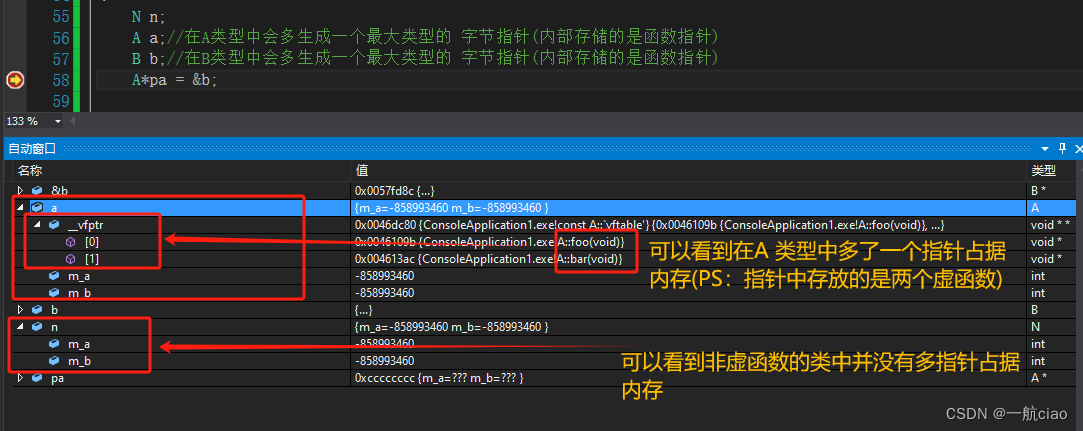Click the cube icon beside &b
The height and width of the screenshot is (431, 1083).
pos(37,190)
